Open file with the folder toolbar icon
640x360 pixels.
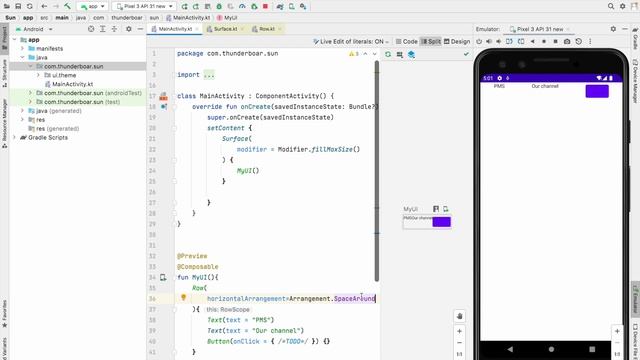click(7, 7)
